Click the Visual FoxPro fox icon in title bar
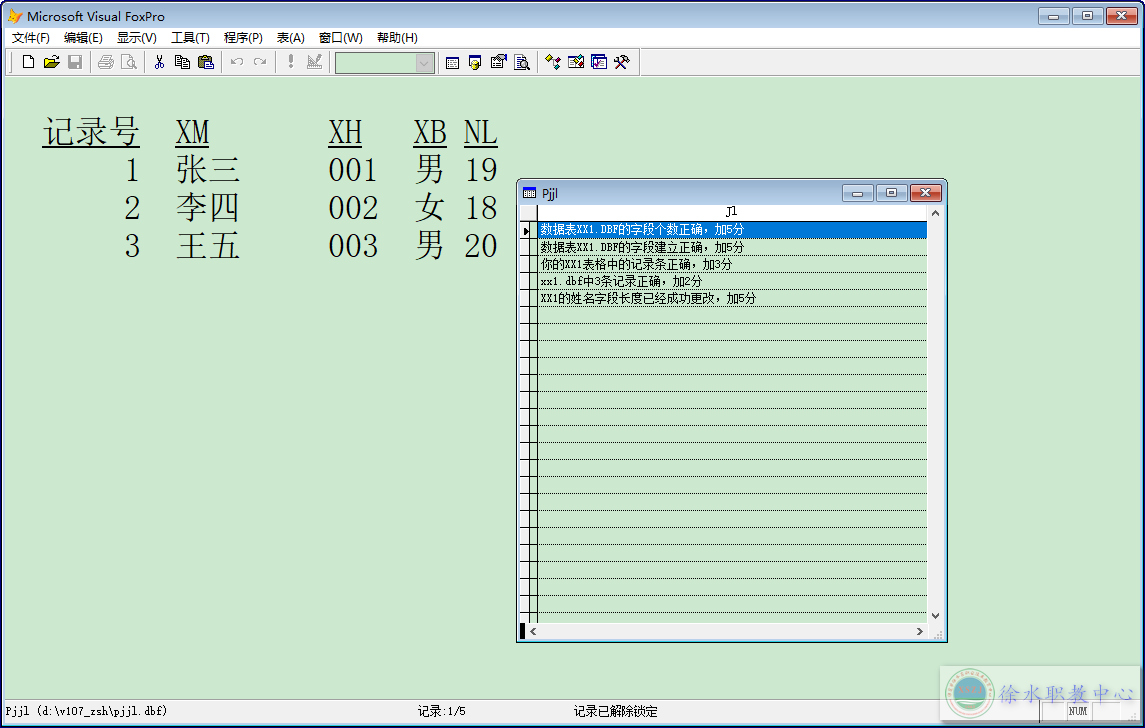Screen dimensions: 1145x728 coord(15,16)
